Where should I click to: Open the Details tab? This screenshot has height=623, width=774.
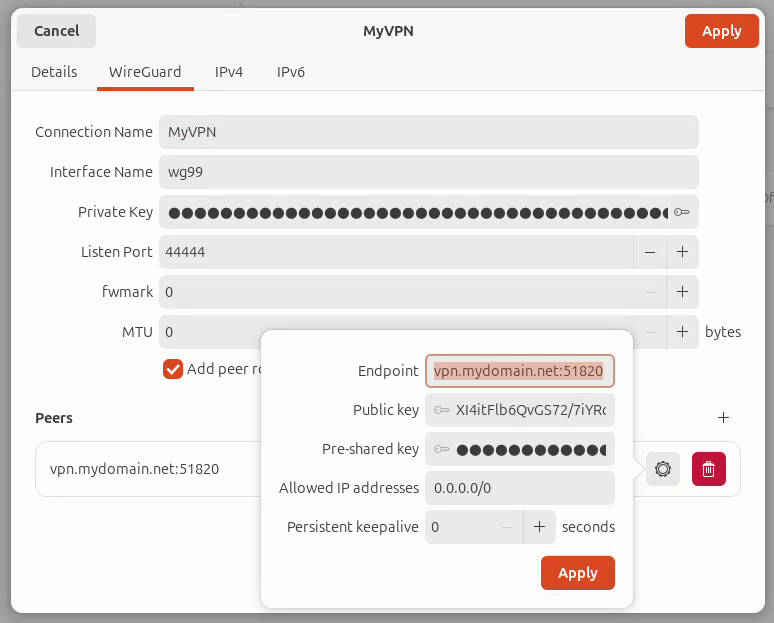pos(54,72)
